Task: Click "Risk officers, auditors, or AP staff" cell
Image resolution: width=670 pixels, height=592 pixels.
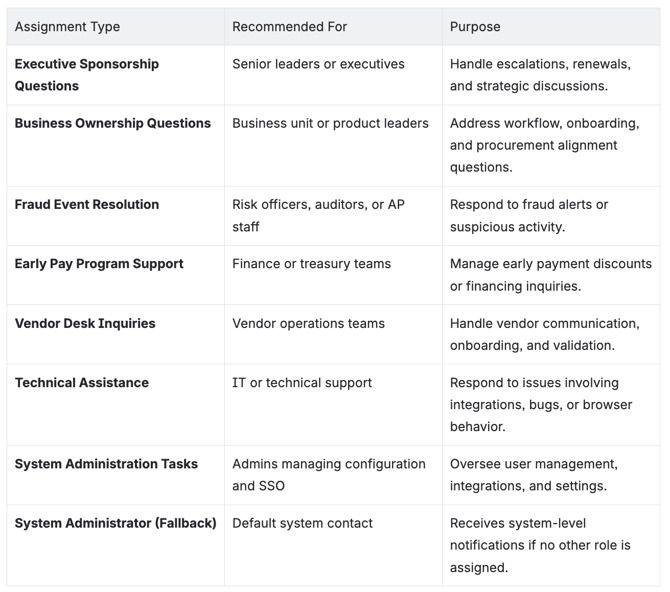Action: pos(318,215)
